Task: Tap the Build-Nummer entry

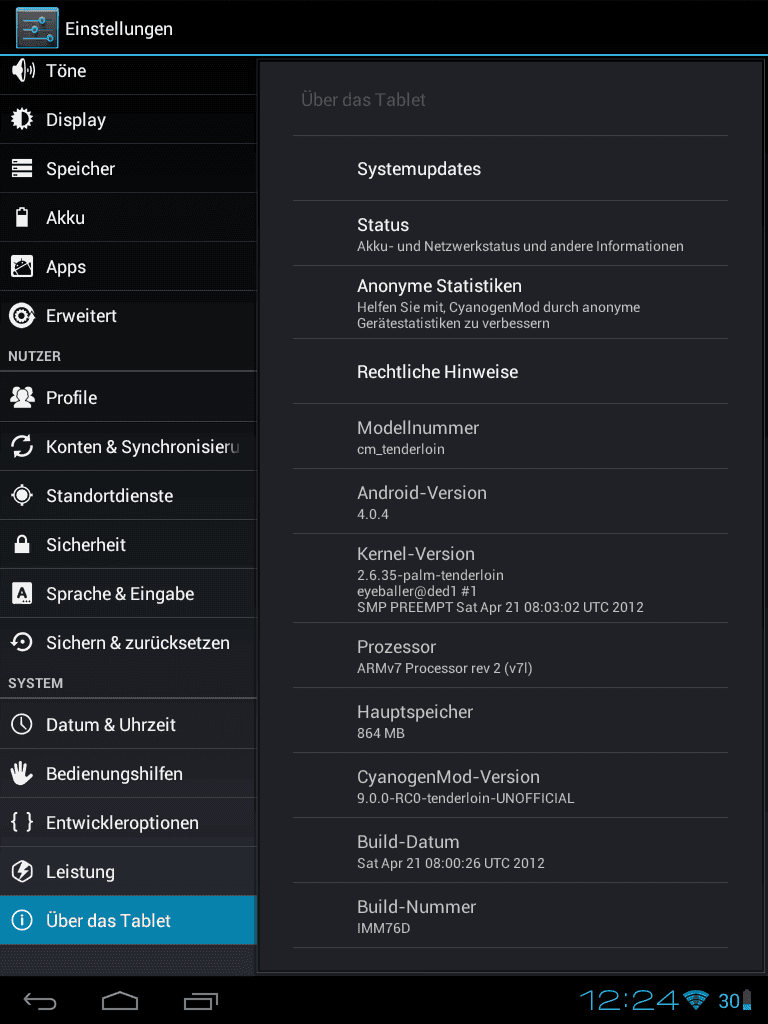Action: tap(510, 916)
